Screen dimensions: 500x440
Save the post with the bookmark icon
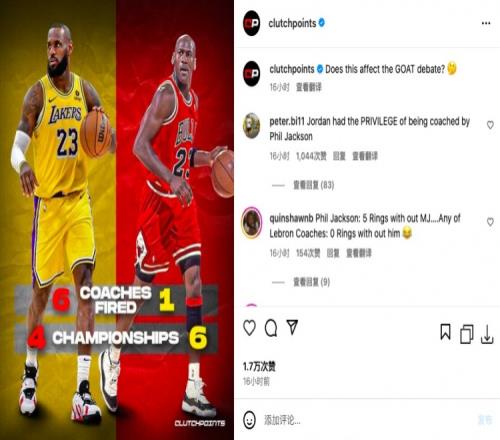point(445,332)
